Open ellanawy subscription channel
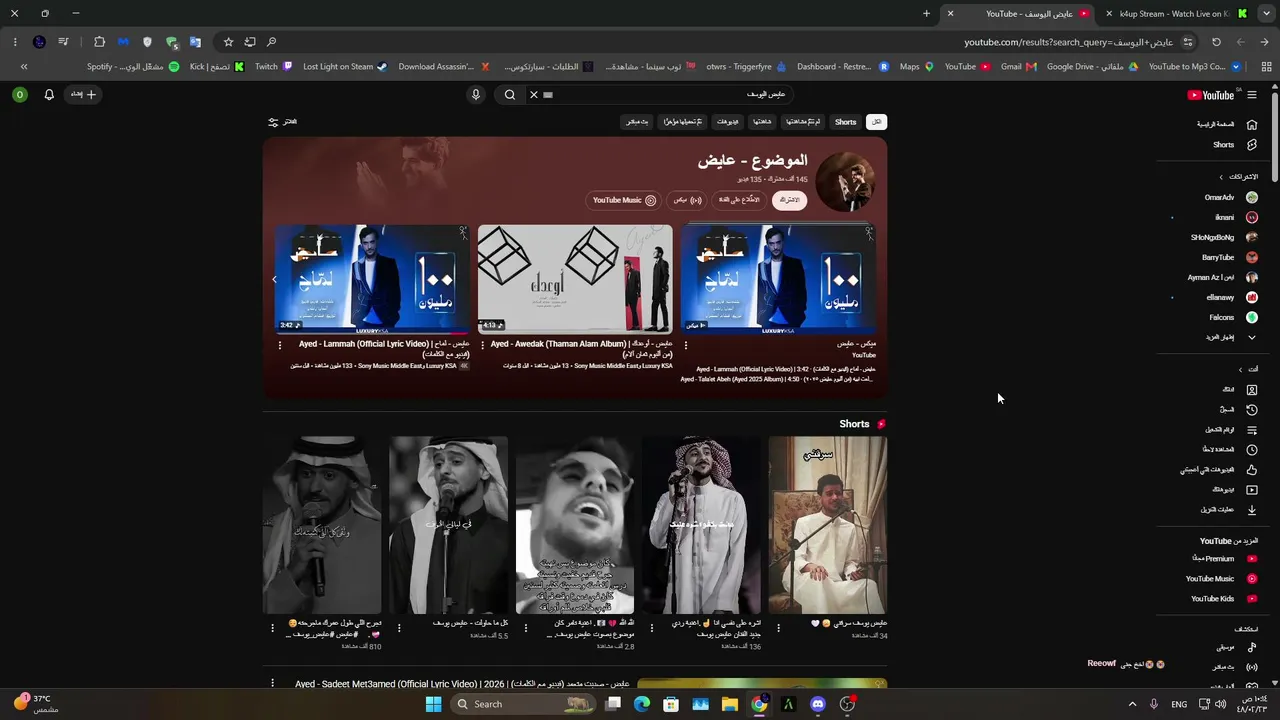 [x=1230, y=298]
